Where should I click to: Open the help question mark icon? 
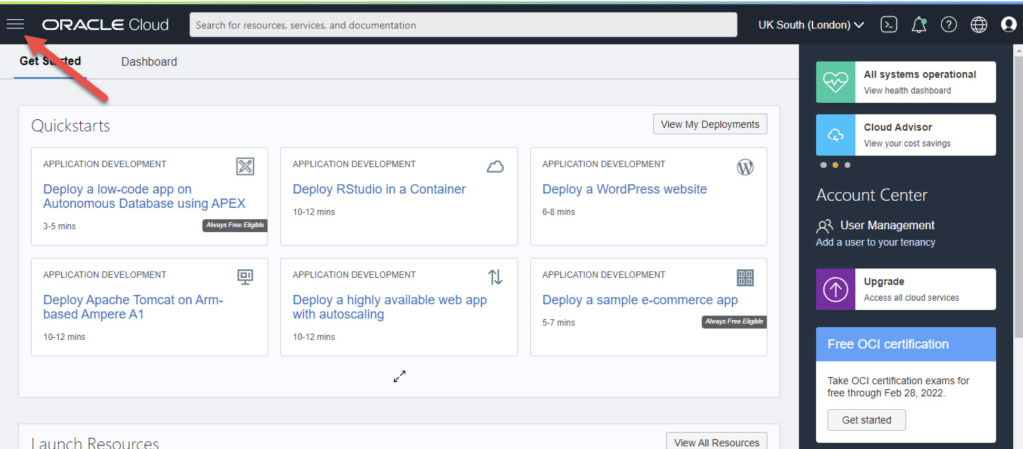[949, 25]
